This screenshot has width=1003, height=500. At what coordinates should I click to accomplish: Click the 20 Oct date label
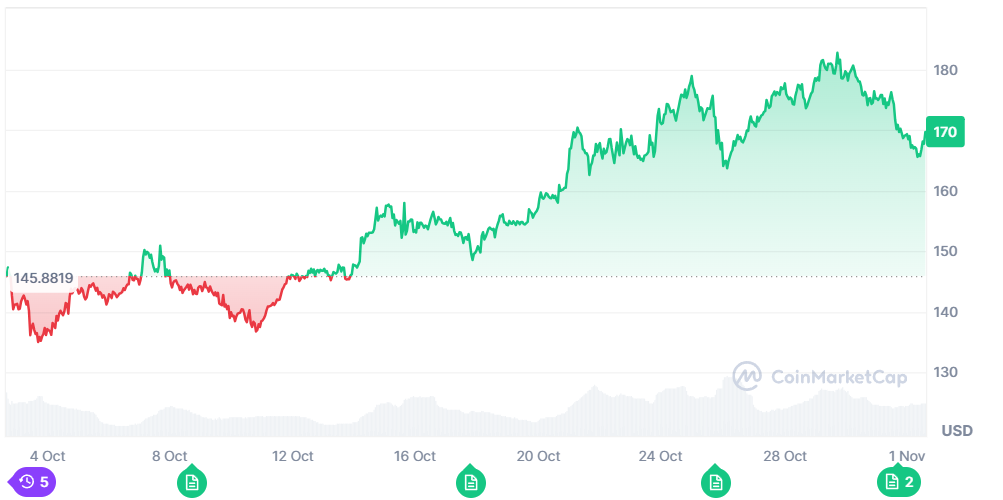click(538, 456)
